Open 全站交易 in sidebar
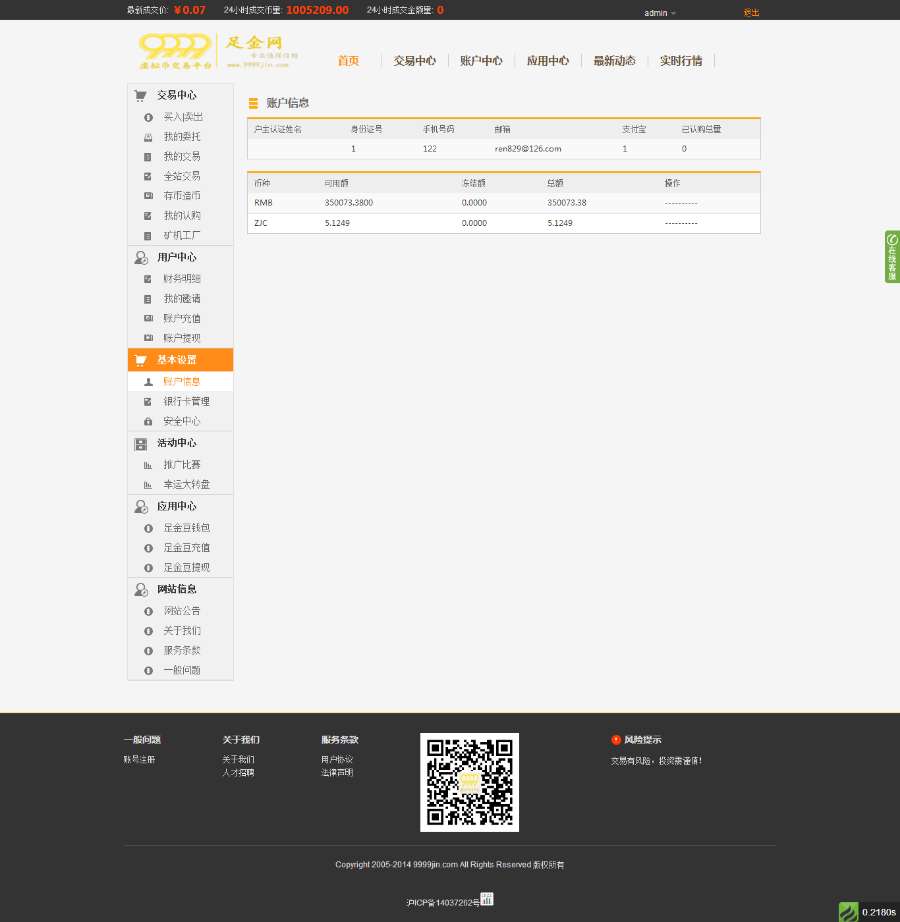The image size is (900, 922). click(182, 176)
